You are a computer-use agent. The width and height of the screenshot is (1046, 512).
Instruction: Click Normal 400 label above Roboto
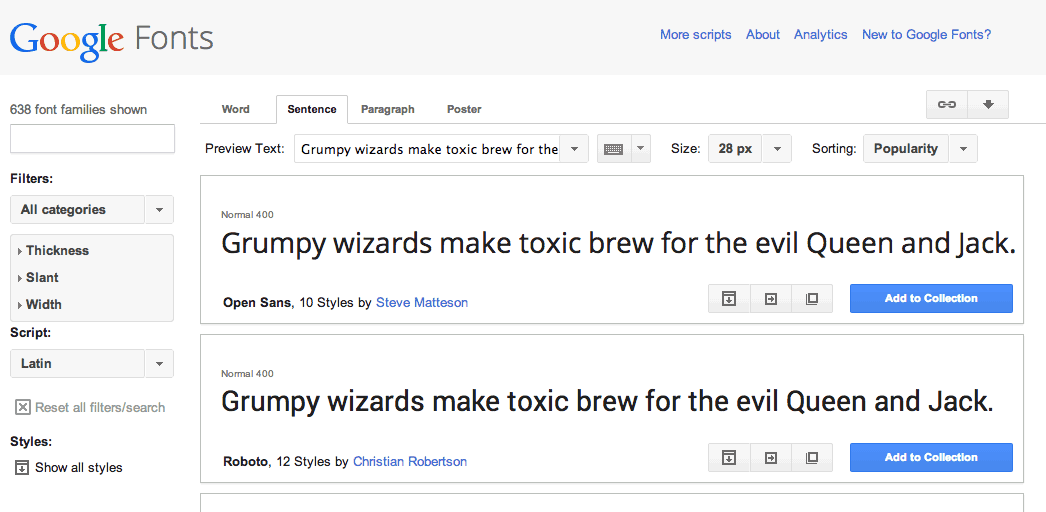coord(247,373)
